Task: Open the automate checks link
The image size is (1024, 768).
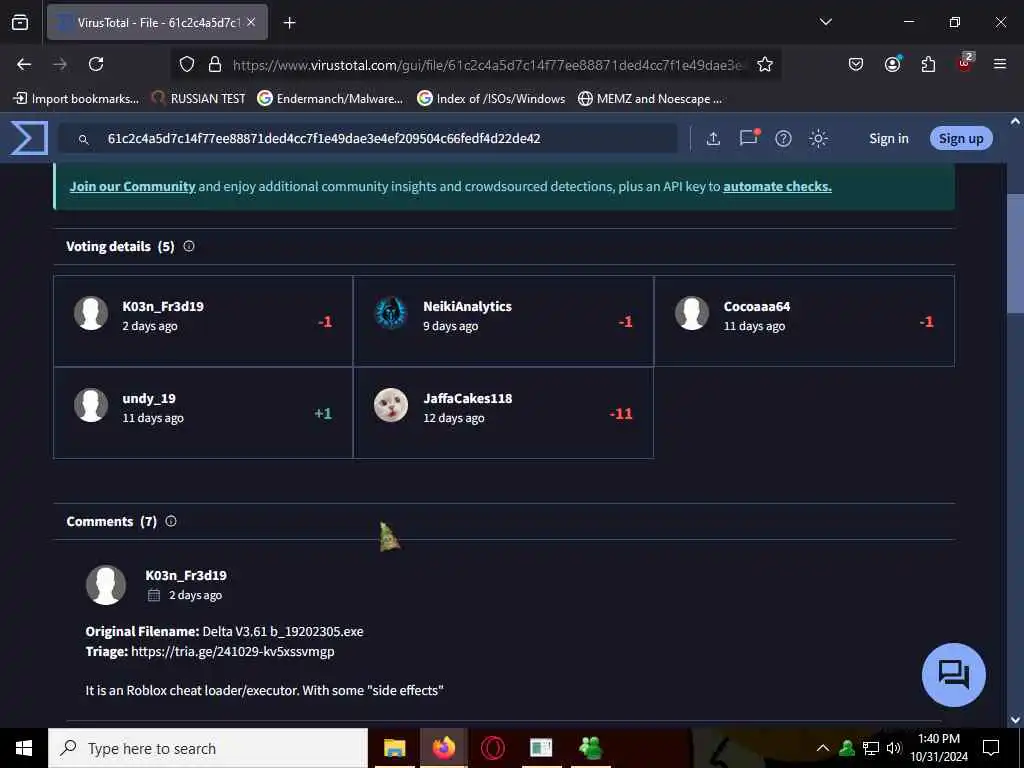Action: [777, 186]
